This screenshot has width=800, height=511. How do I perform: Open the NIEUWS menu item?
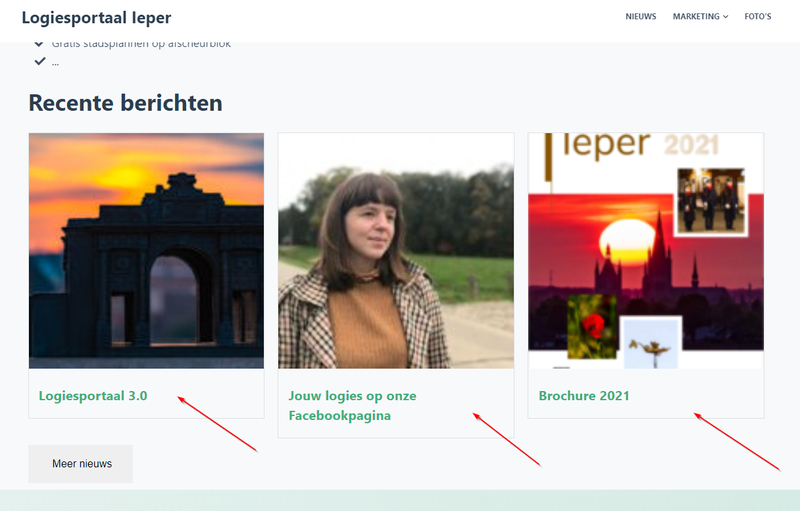coord(641,16)
